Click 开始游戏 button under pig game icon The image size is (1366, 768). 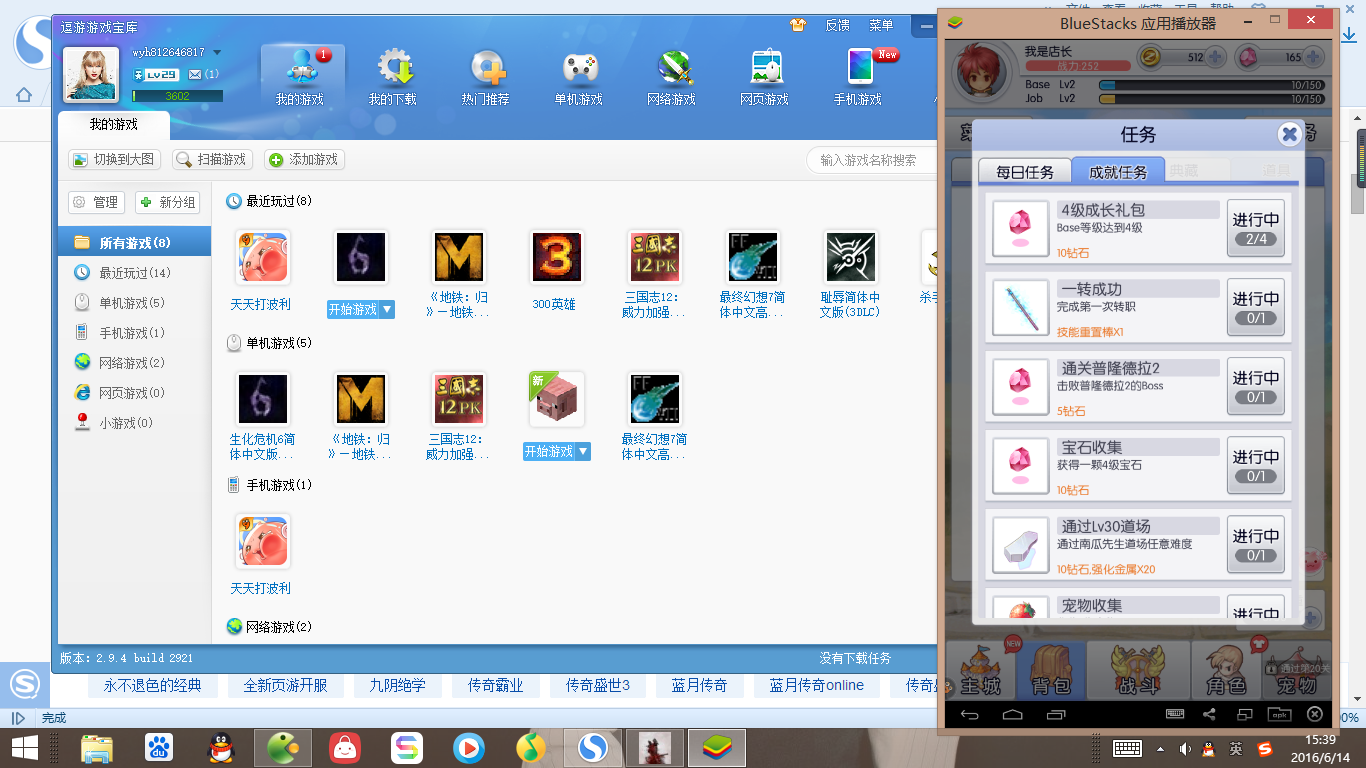[549, 452]
